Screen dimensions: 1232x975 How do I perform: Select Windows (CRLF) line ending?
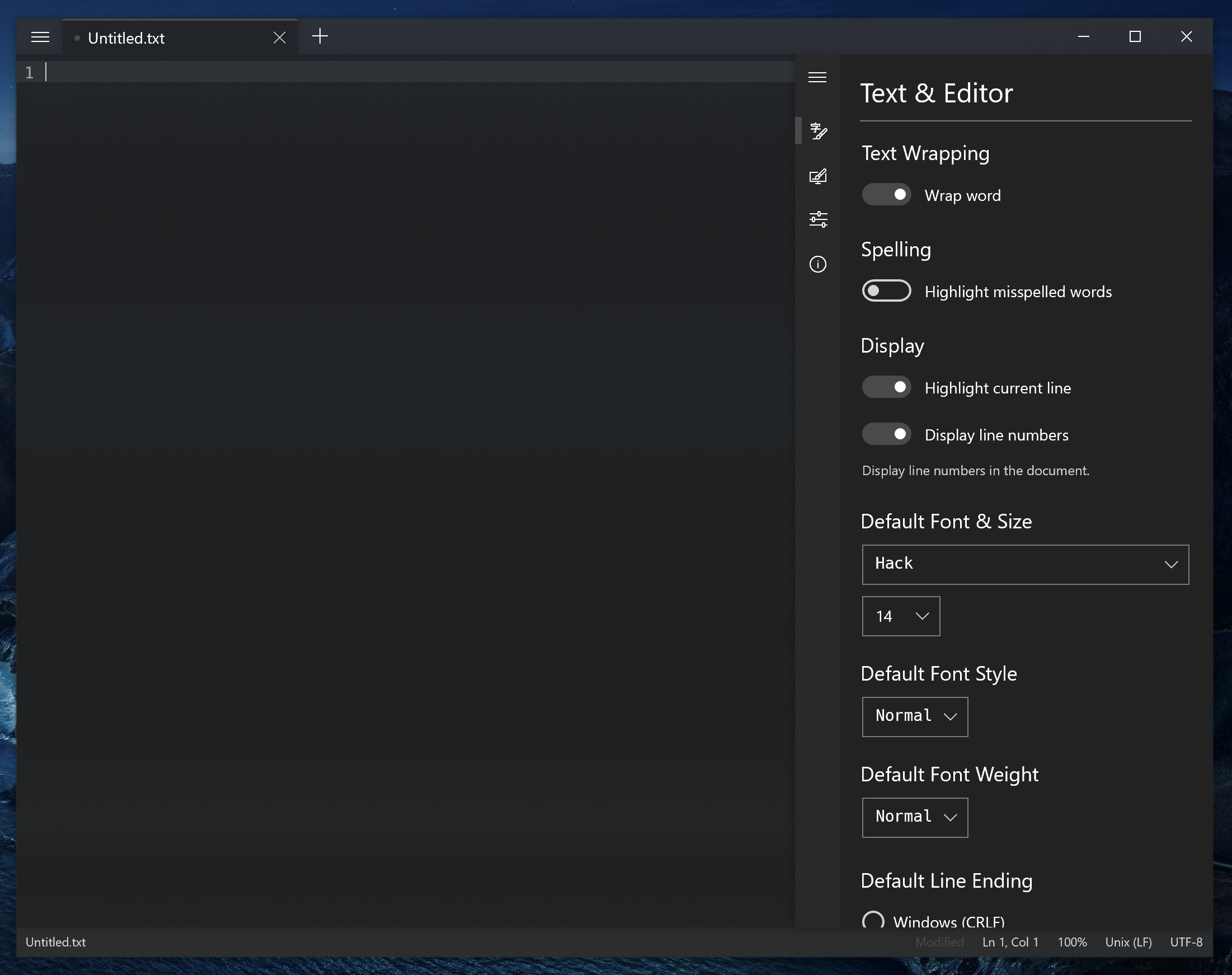pos(873,920)
